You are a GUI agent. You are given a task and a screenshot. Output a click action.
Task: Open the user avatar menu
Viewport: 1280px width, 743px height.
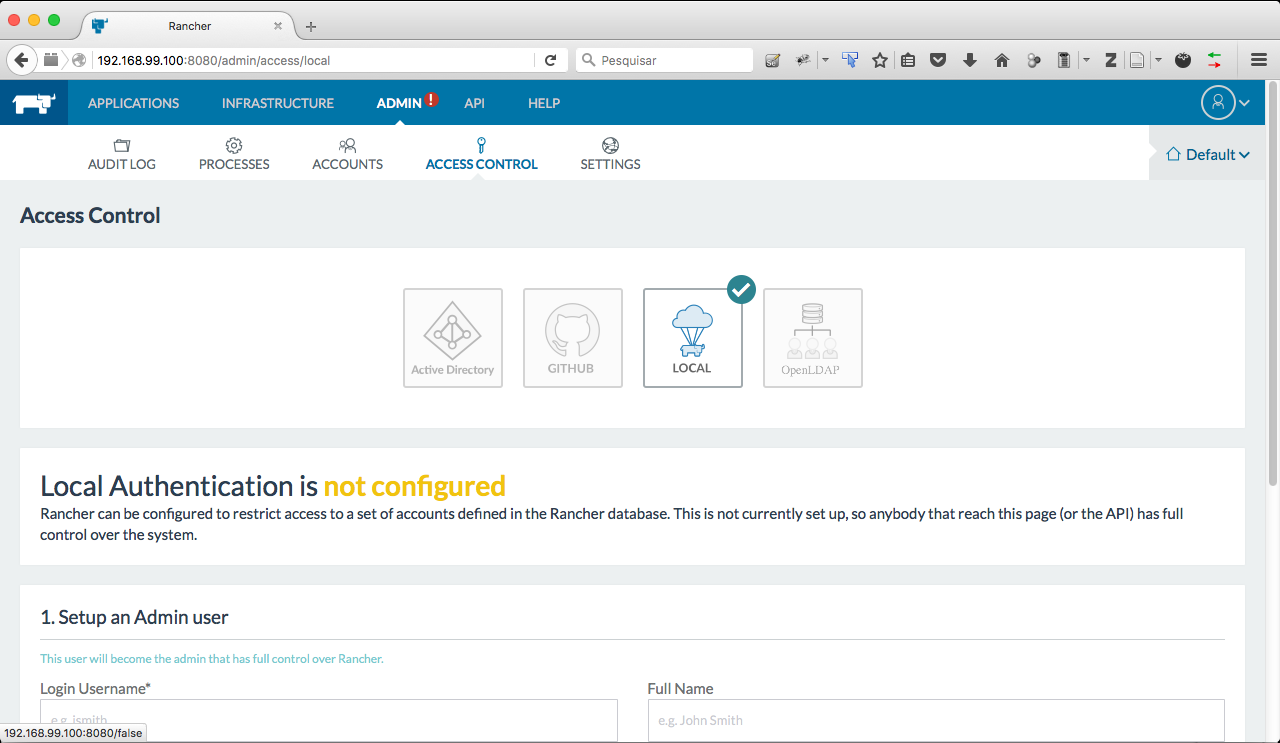1218,102
